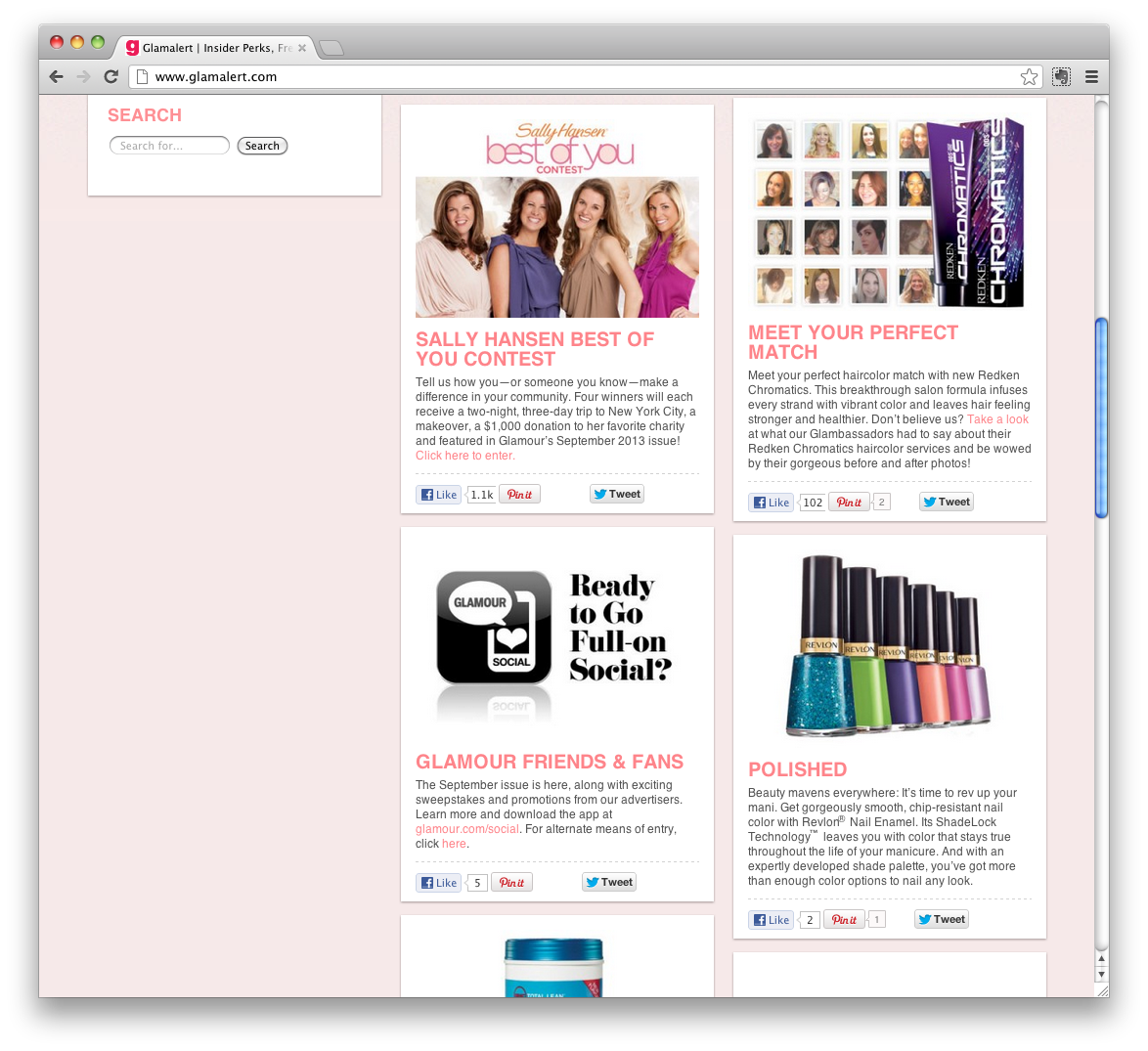This screenshot has height=1051, width=1148.
Task: Click the vertical scrollbar thumb
Action: click(1101, 417)
